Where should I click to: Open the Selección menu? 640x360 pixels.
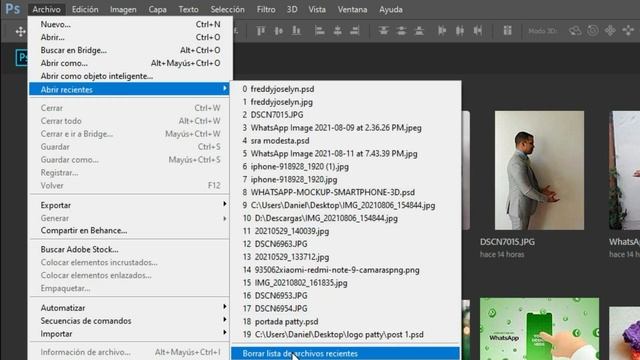click(x=227, y=9)
